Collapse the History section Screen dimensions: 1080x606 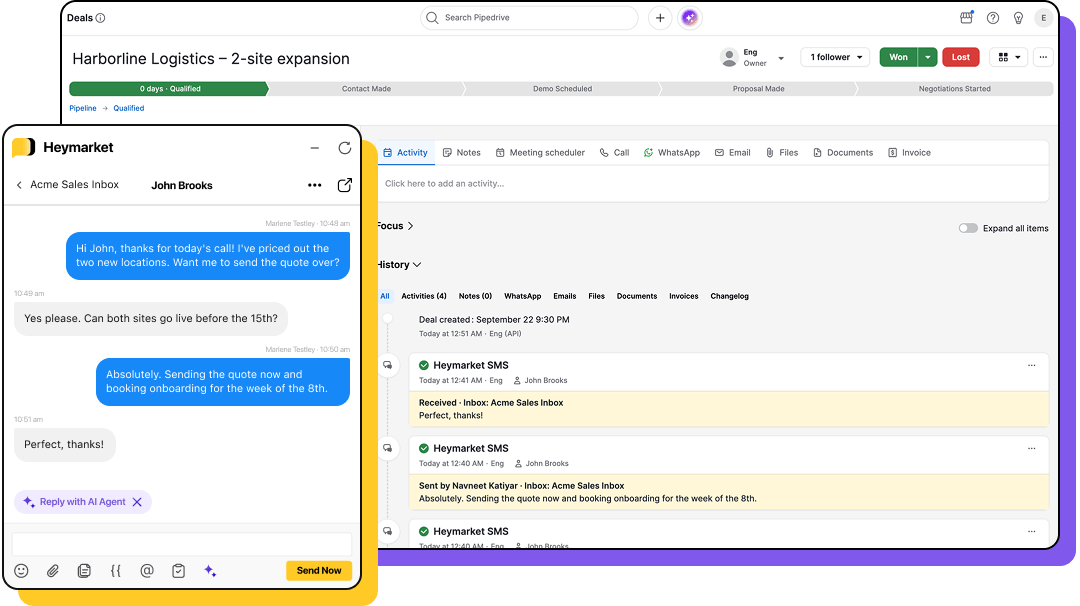click(399, 264)
